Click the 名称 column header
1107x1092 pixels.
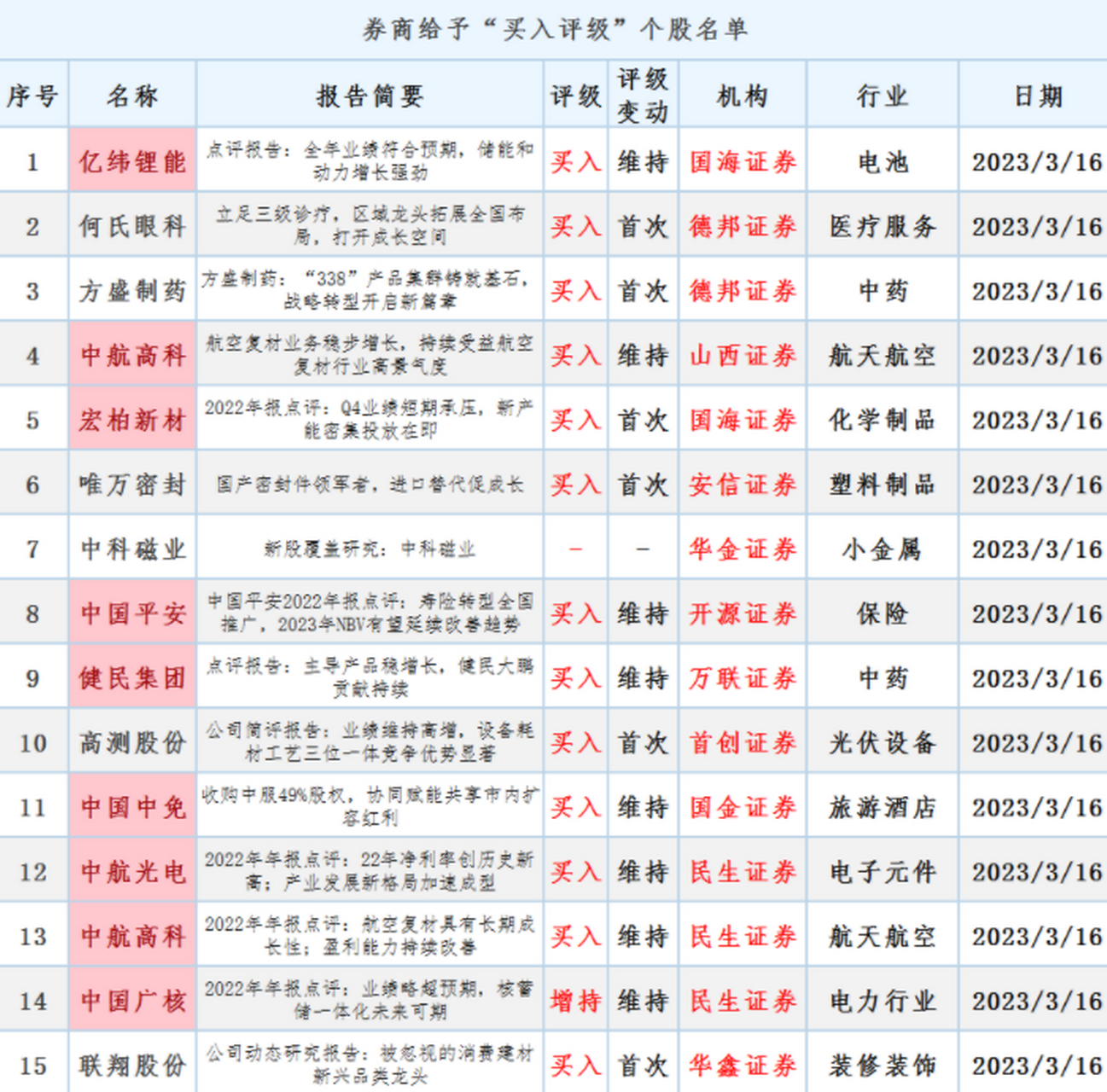pos(132,96)
